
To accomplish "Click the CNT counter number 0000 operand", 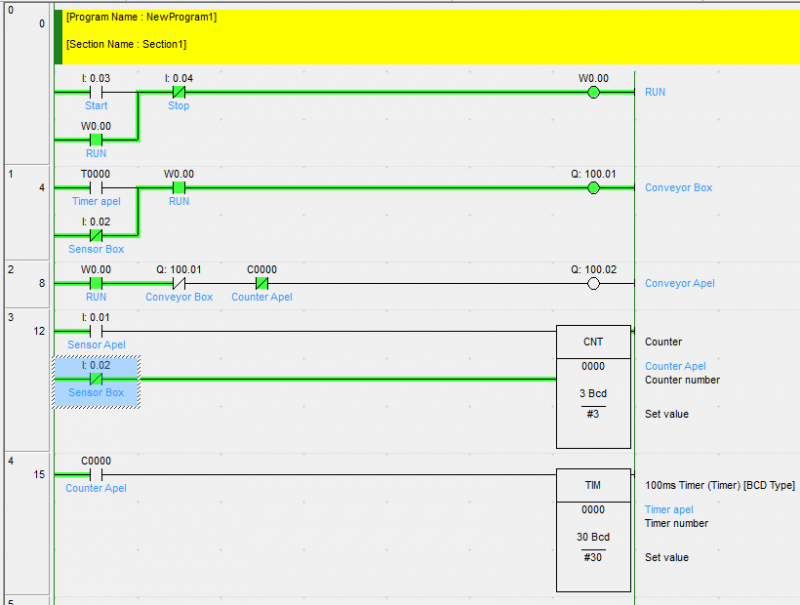I will tap(593, 366).
